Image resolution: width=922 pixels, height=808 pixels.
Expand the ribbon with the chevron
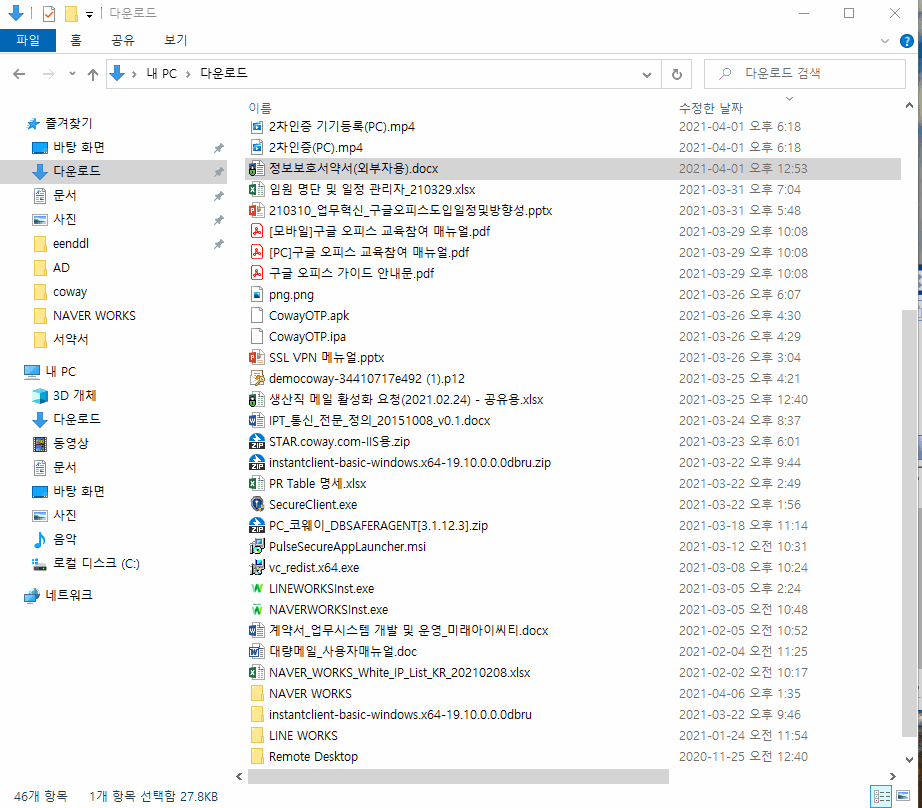pos(884,41)
